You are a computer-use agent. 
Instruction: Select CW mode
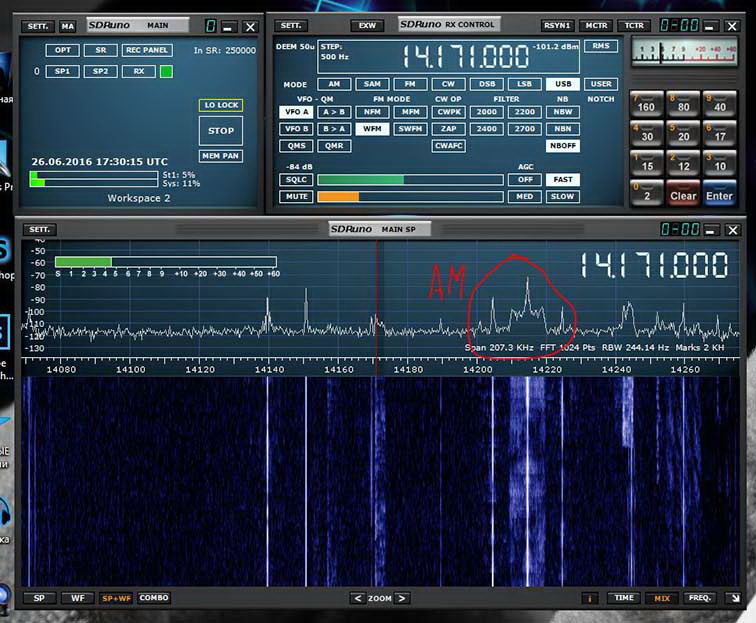click(448, 84)
